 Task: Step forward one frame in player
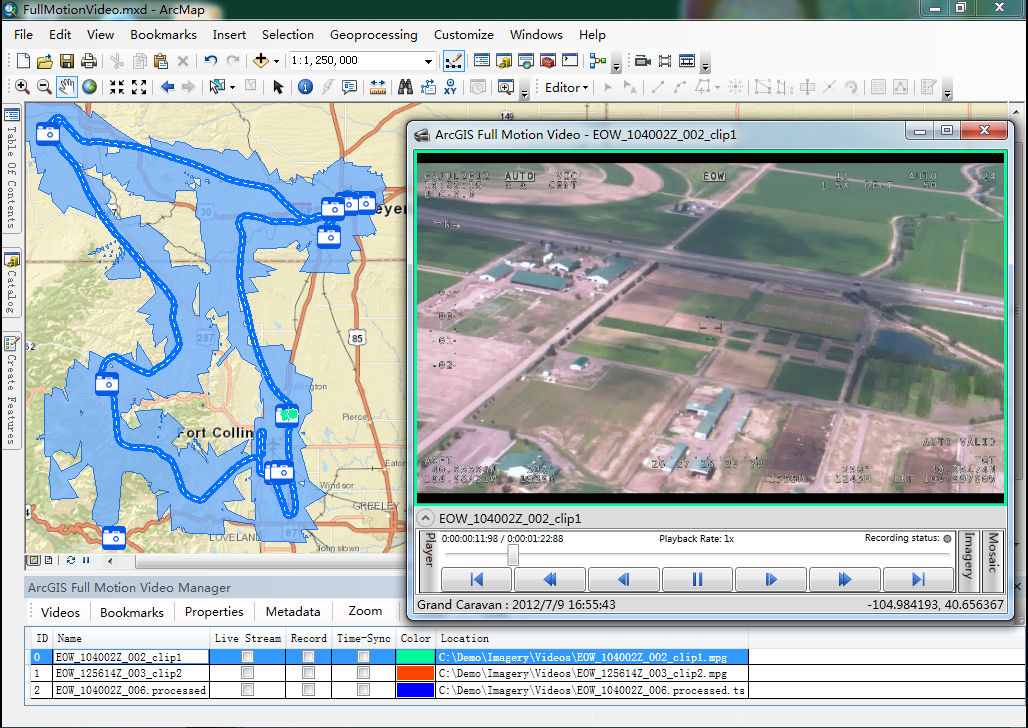pos(771,579)
